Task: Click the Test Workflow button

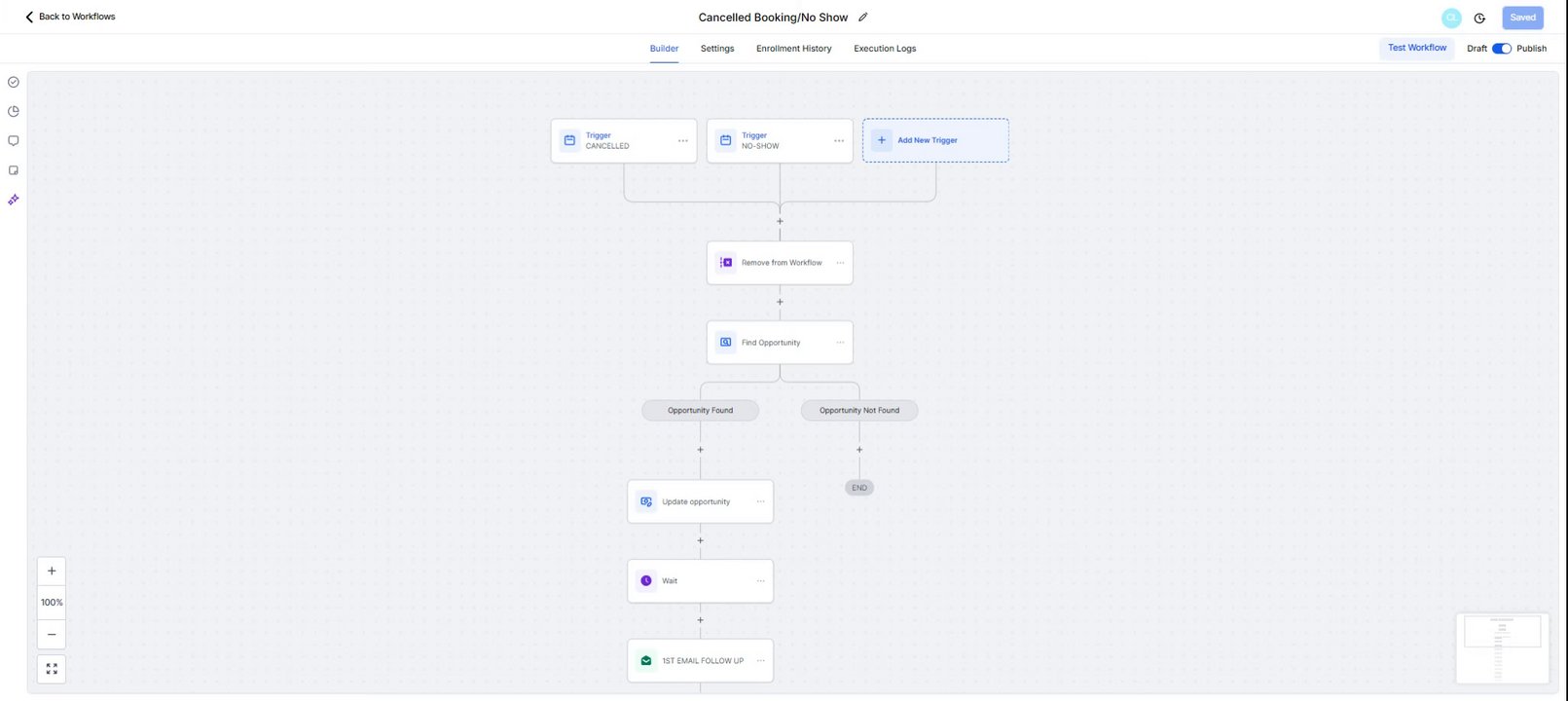Action: tap(1416, 48)
